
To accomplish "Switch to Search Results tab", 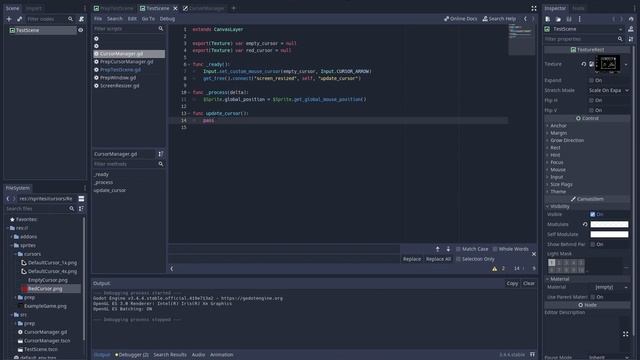I will click(x=170, y=355).
